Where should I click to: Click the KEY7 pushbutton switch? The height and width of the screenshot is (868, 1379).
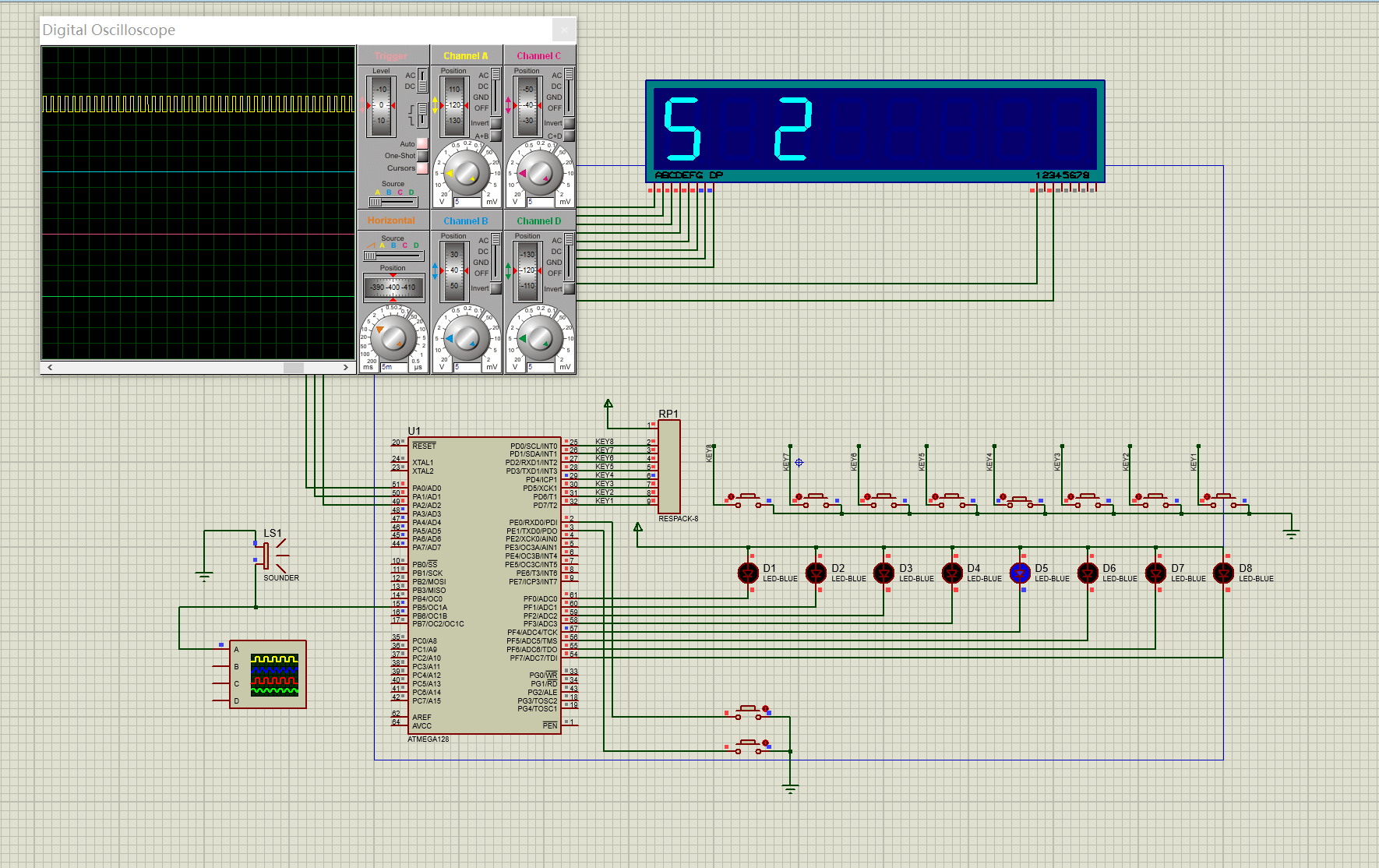pyautogui.click(x=816, y=499)
